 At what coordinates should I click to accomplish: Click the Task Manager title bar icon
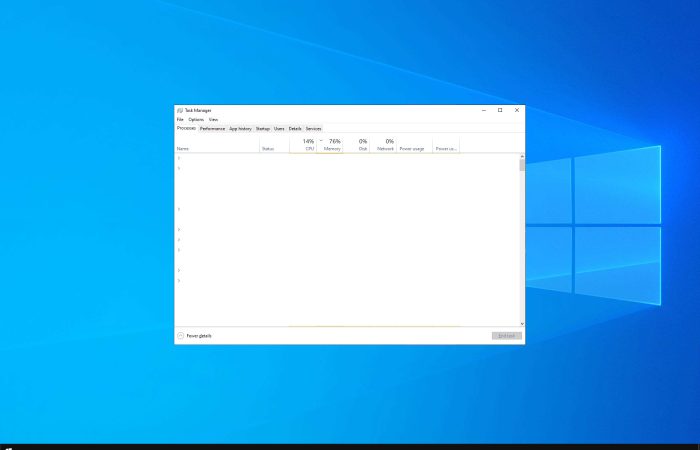[179, 110]
